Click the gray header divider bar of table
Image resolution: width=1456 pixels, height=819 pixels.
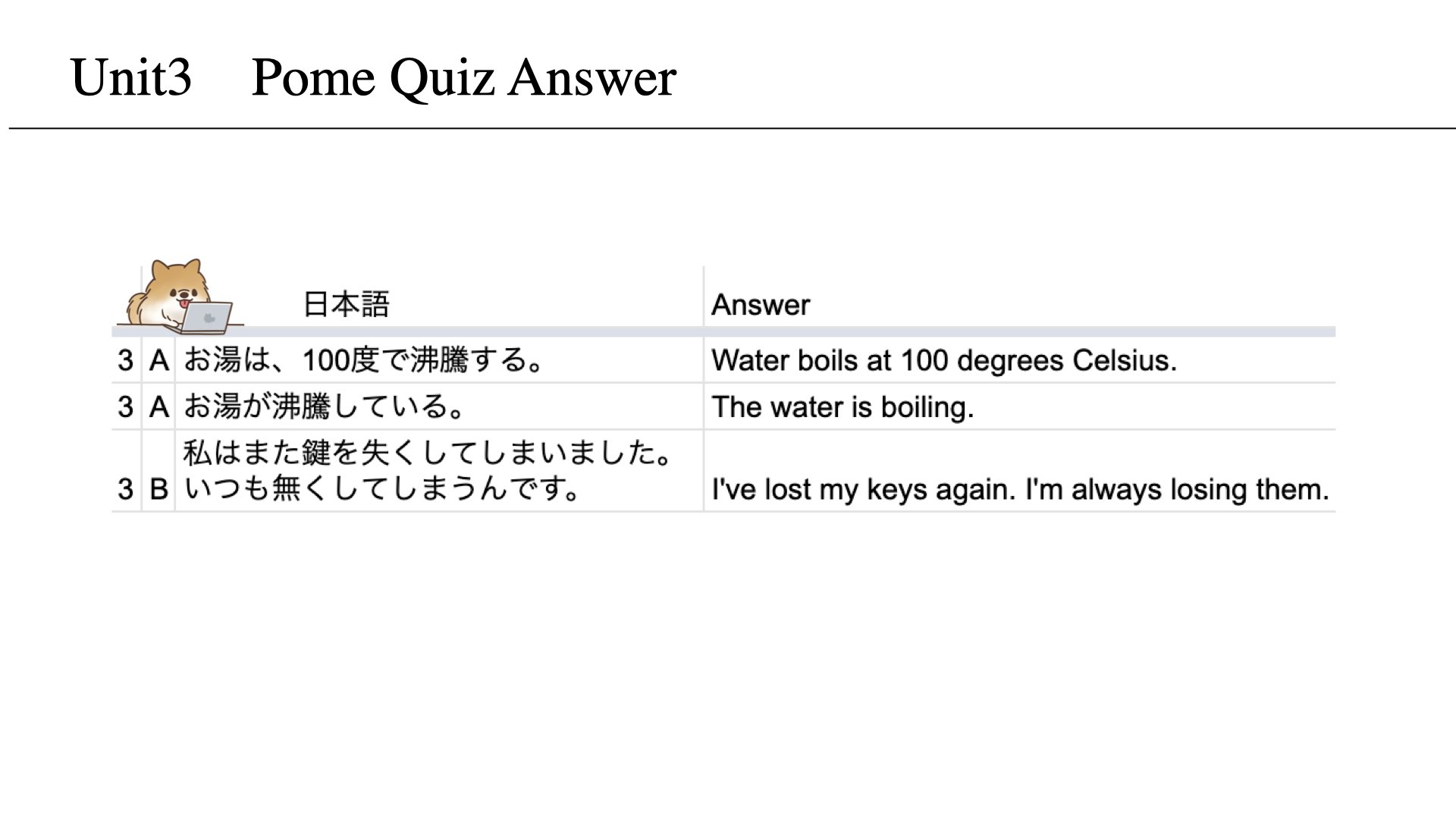point(723,331)
